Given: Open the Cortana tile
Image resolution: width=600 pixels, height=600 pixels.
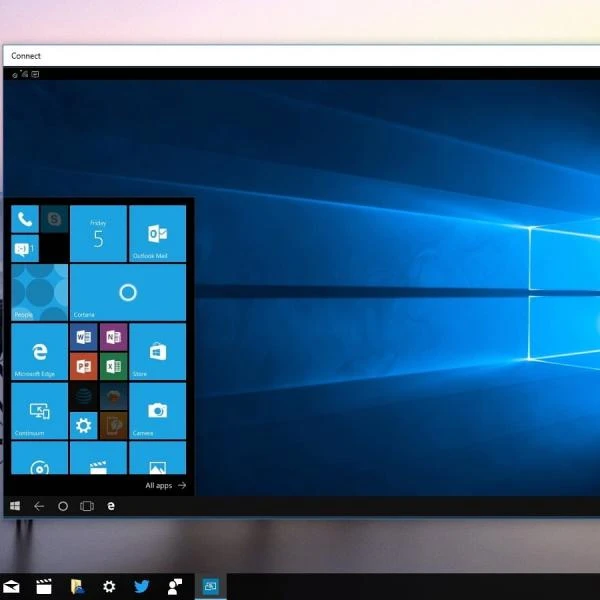Looking at the screenshot, I should pos(128,292).
